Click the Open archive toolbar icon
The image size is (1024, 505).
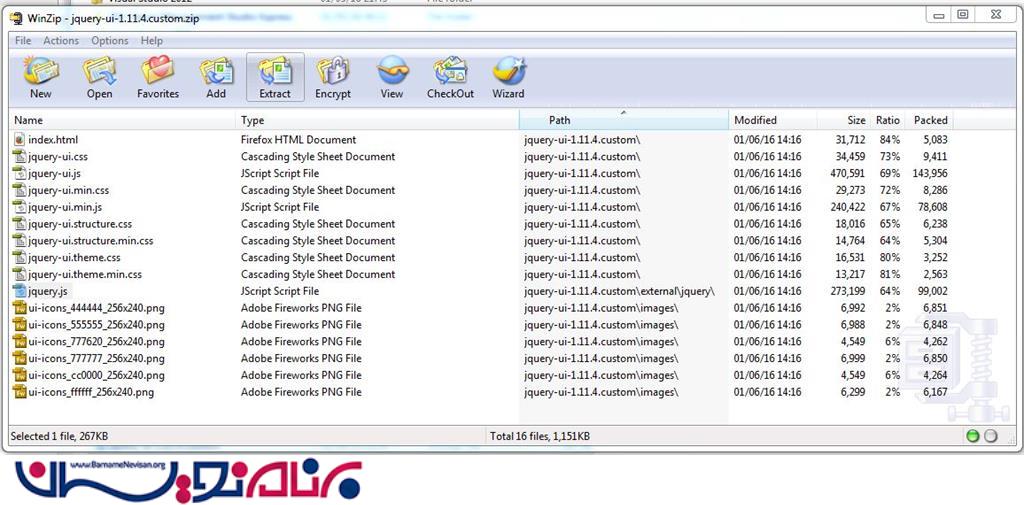click(99, 71)
